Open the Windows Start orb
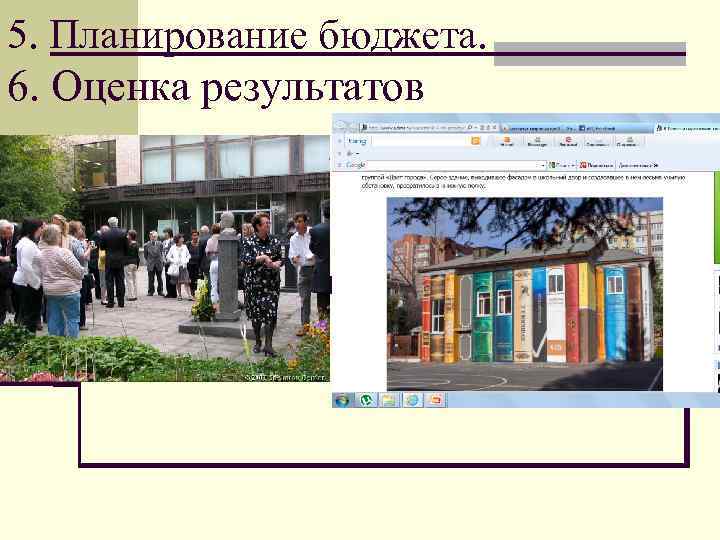 [342, 400]
